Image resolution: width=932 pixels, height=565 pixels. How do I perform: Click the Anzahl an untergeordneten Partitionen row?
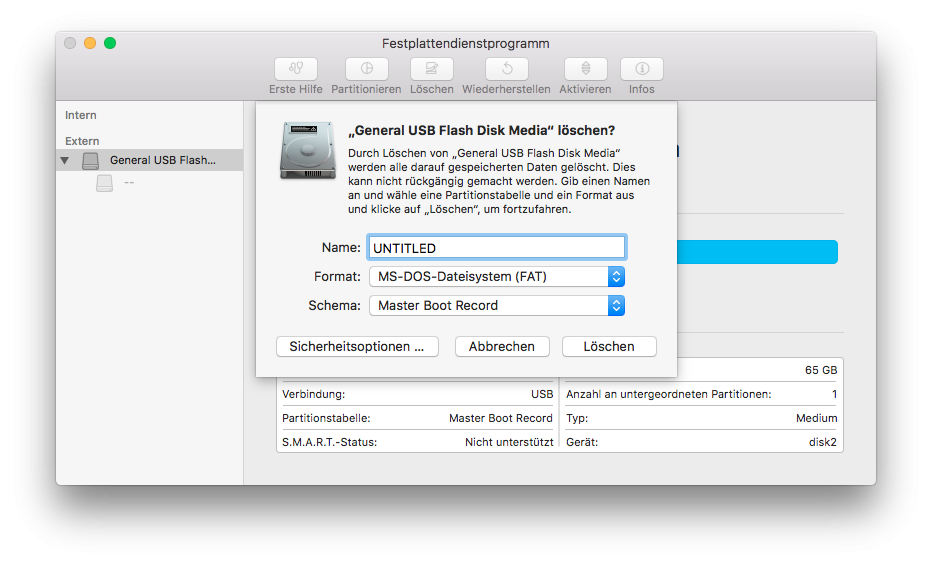701,394
